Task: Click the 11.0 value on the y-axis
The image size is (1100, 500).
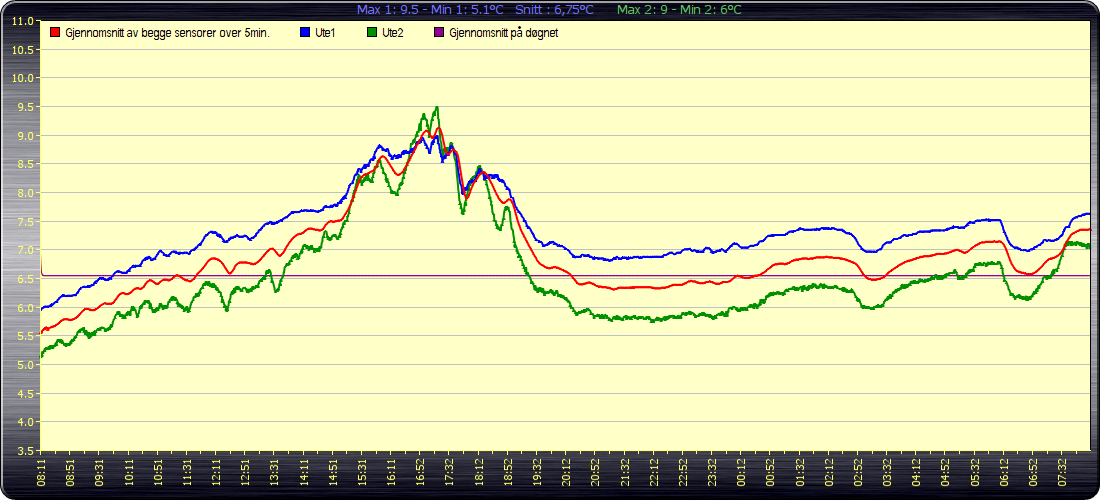Action: [20, 21]
